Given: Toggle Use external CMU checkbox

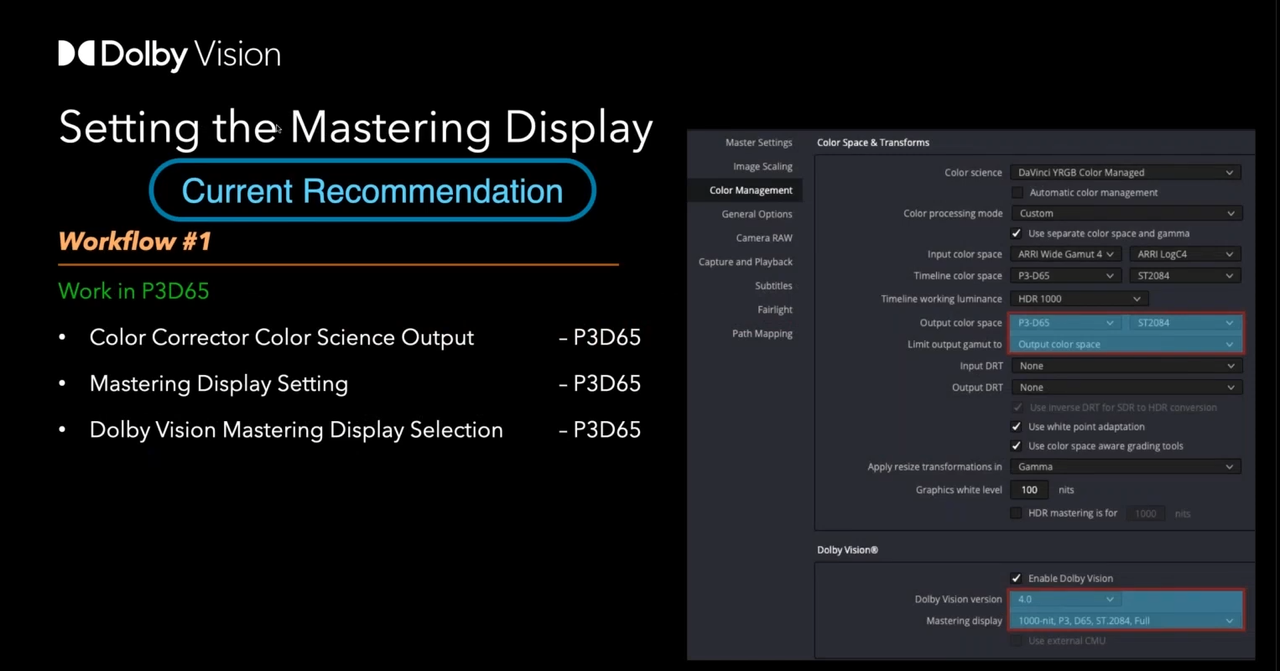Looking at the screenshot, I should point(1017,641).
